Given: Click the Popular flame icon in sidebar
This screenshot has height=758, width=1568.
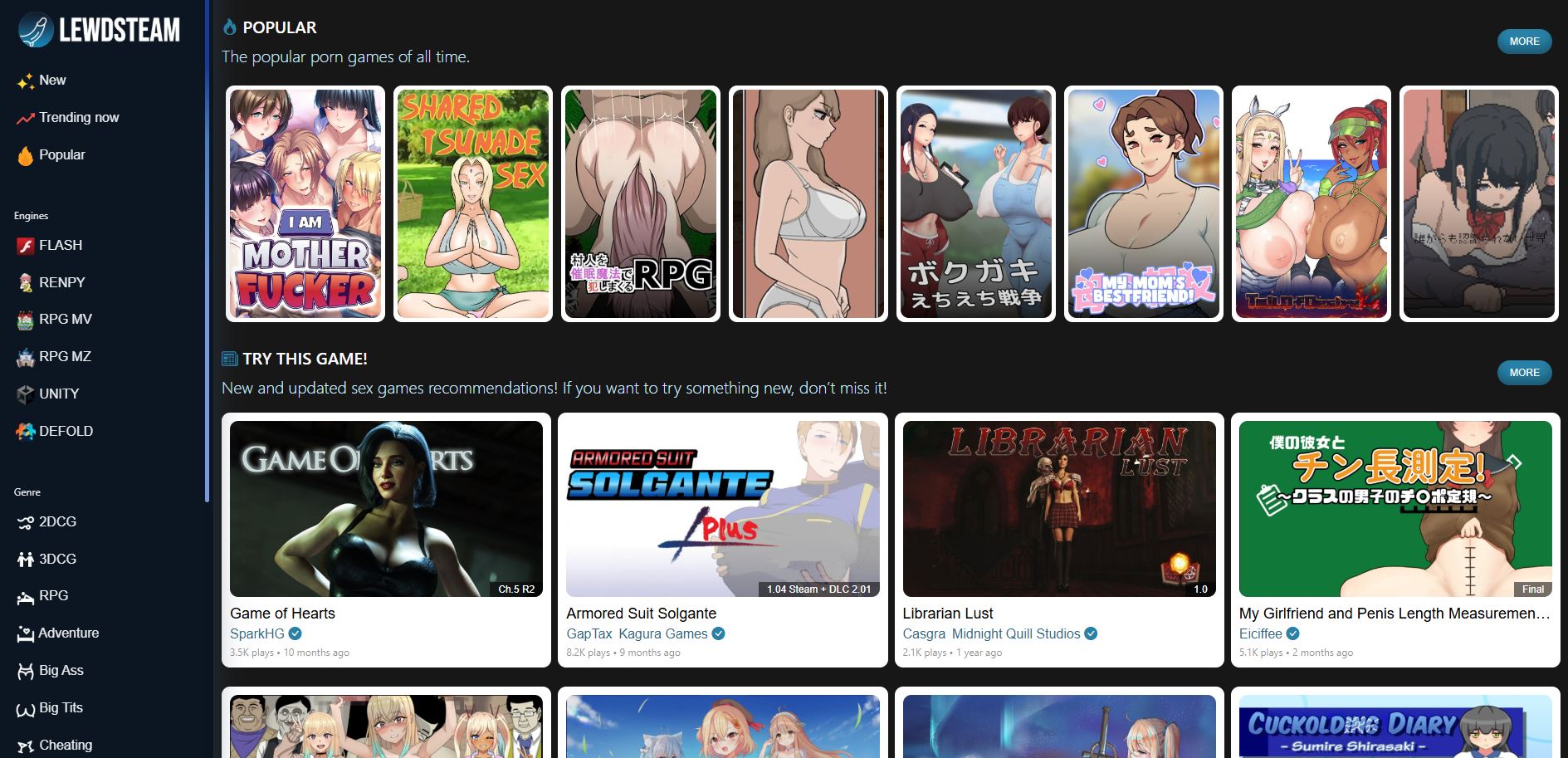Looking at the screenshot, I should click(25, 156).
